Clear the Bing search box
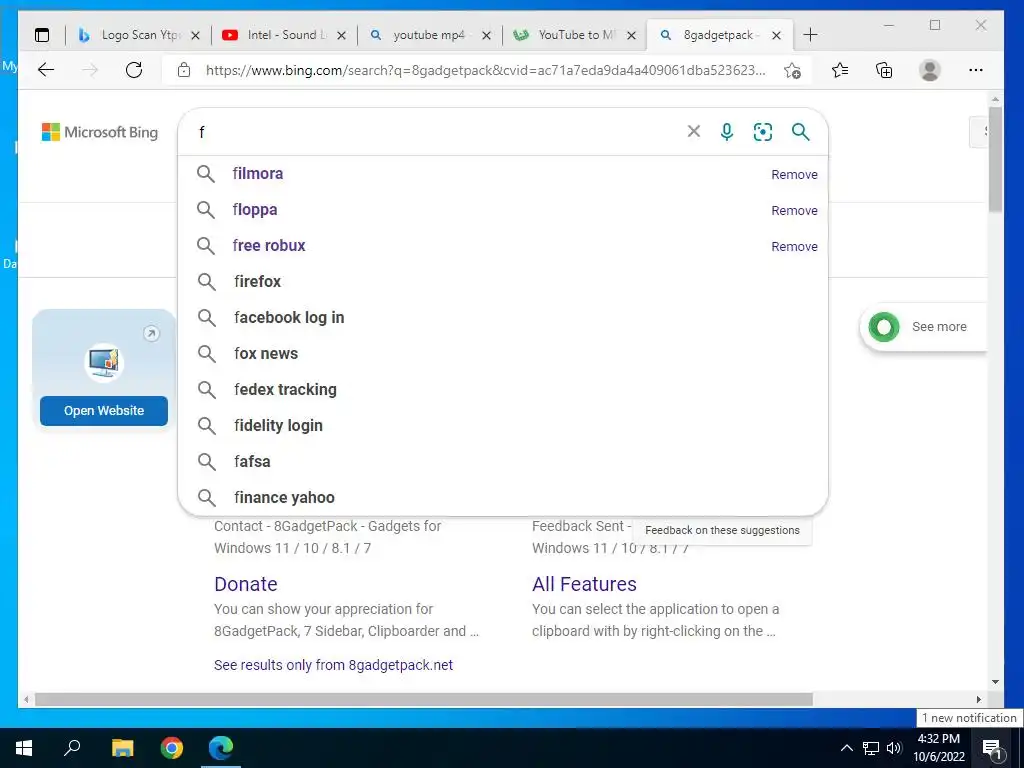Image resolution: width=1024 pixels, height=768 pixels. (694, 132)
